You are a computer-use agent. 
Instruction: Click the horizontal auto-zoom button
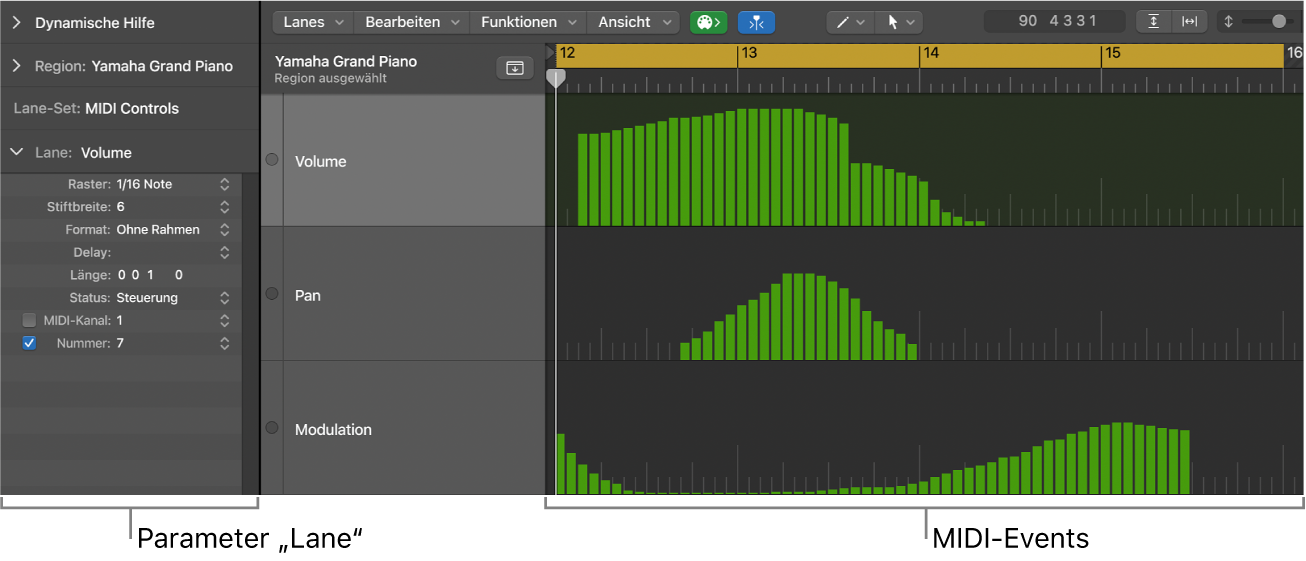coord(1189,22)
